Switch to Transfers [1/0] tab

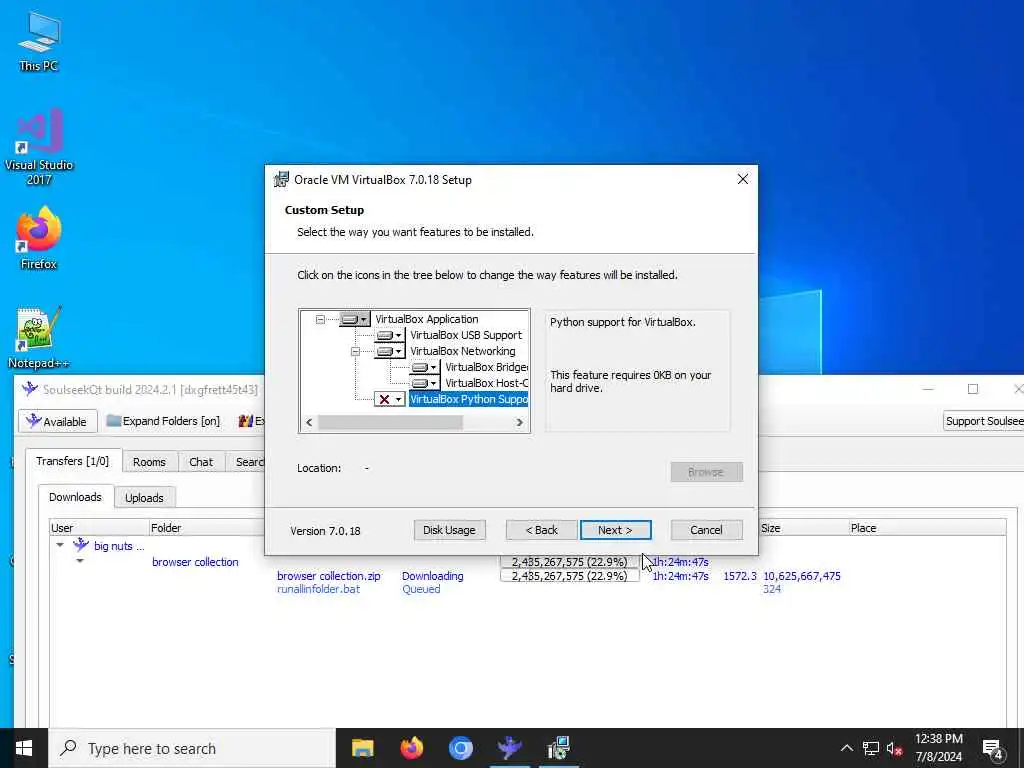click(72, 461)
